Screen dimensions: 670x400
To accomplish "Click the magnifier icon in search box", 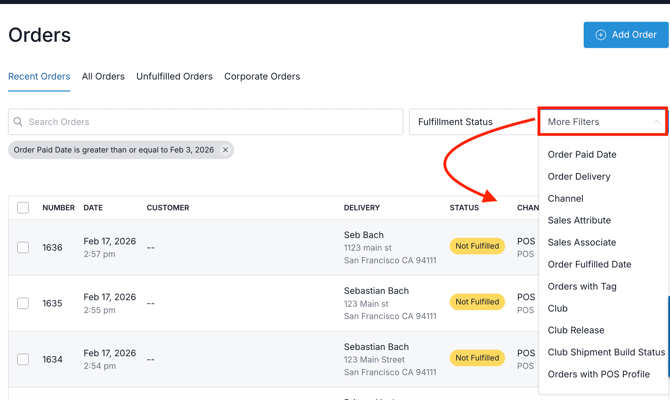I will pyautogui.click(x=18, y=122).
